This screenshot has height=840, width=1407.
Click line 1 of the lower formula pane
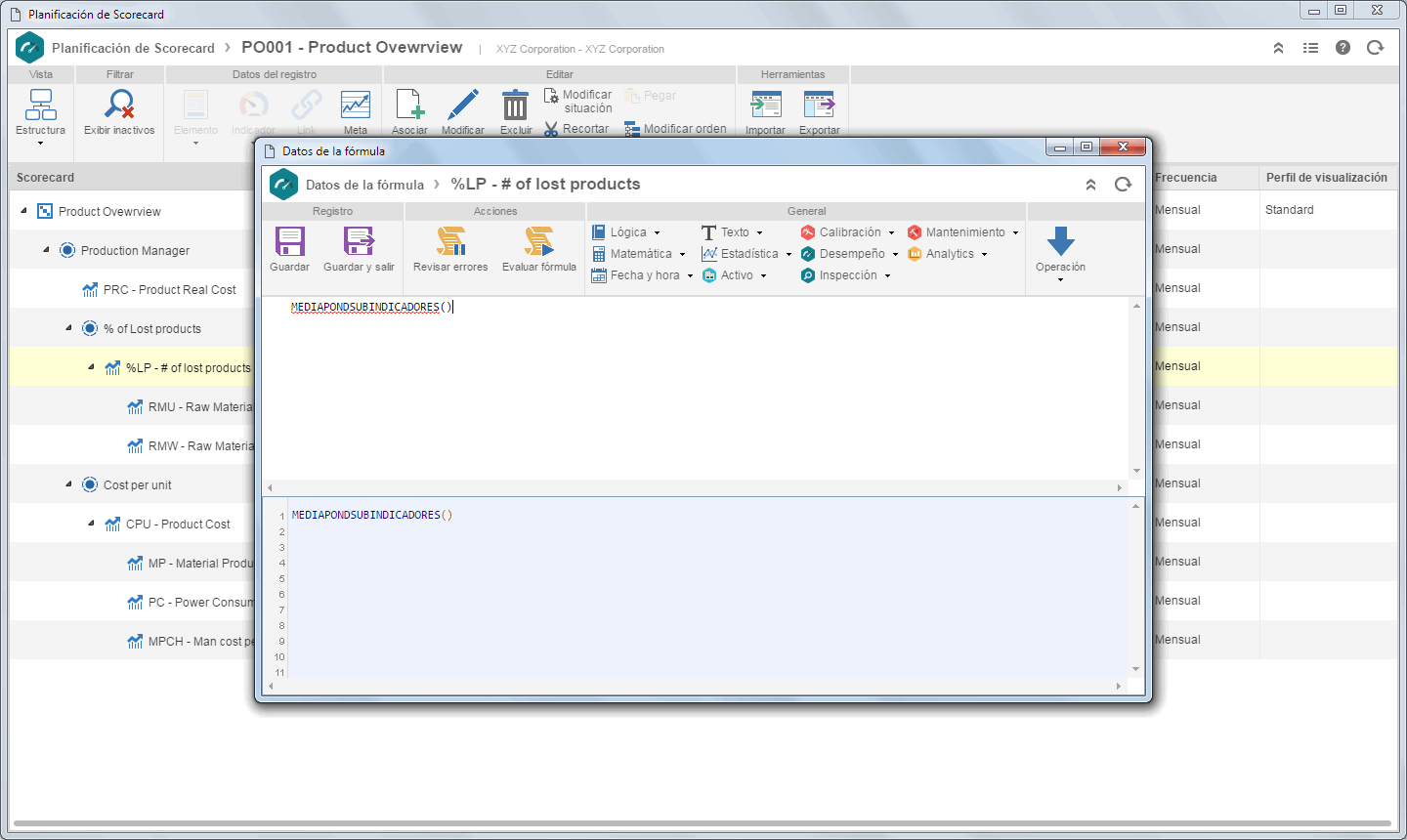pyautogui.click(x=708, y=515)
